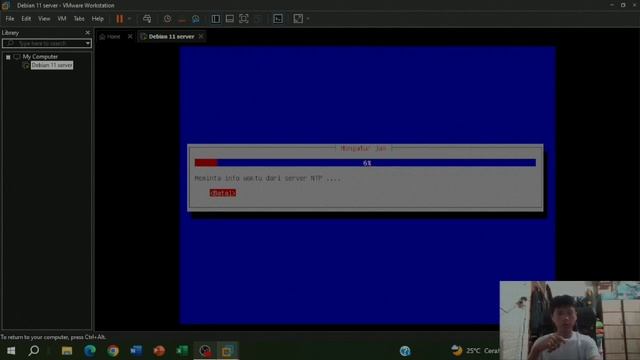Click the stretch guest display icon
640x360 pixels.
(298, 19)
